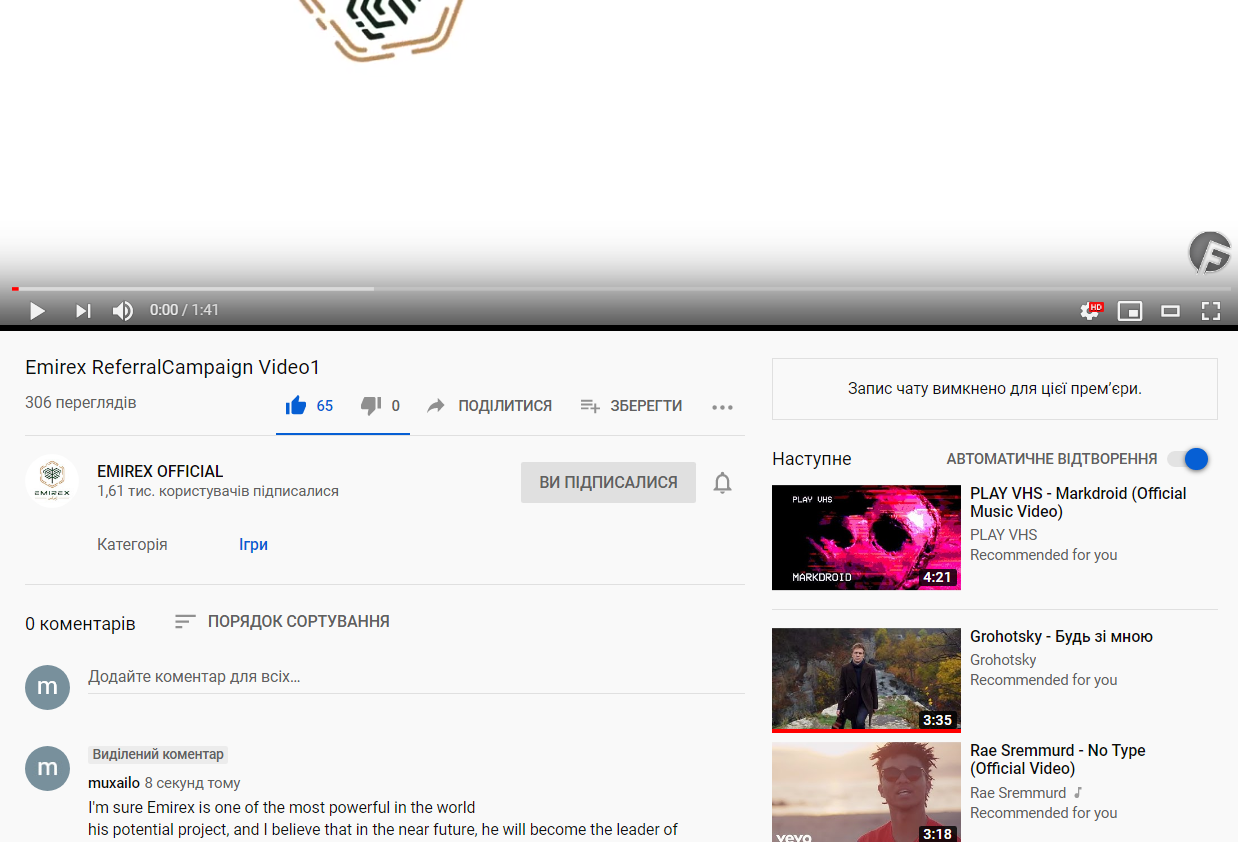Open Rae Sremmurd - No Type title
Screen dimensions: 1238x842
tap(1058, 759)
